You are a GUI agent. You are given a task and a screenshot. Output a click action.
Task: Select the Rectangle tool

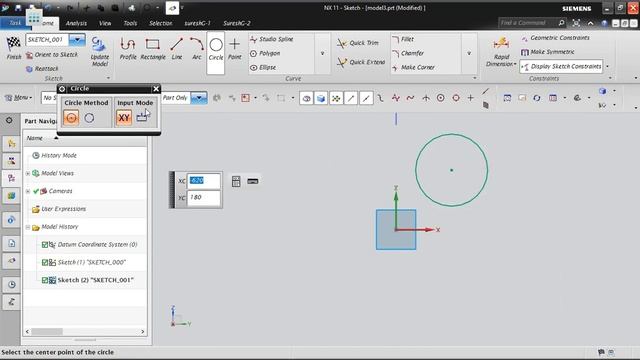(x=153, y=49)
